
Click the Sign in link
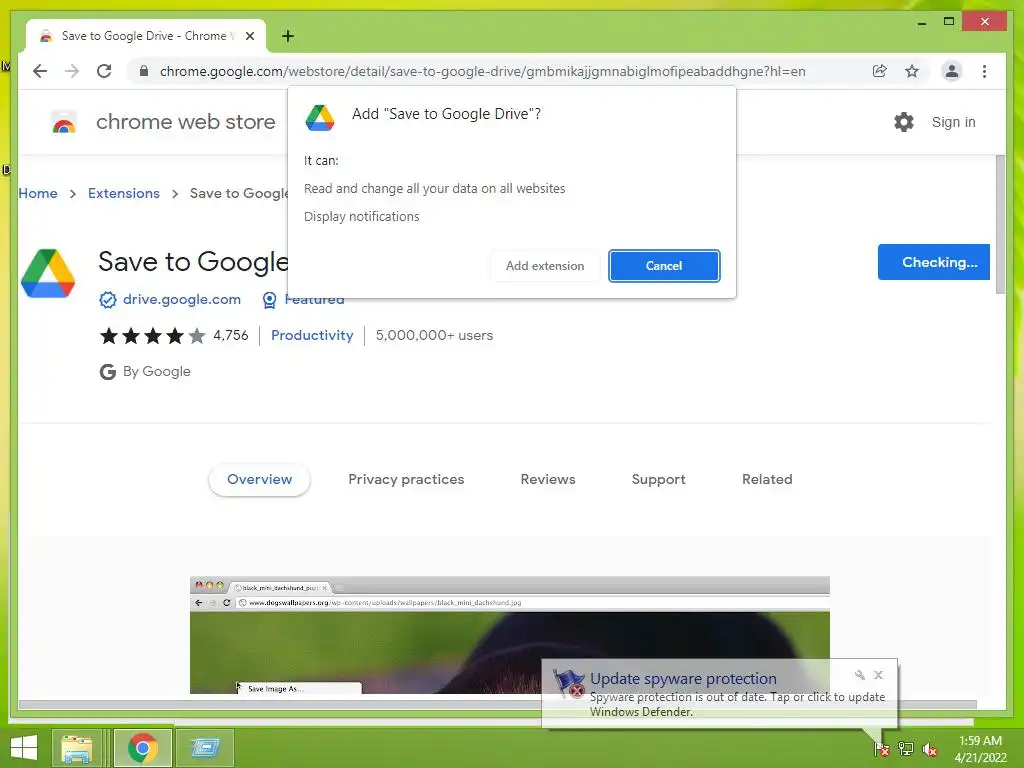(953, 122)
